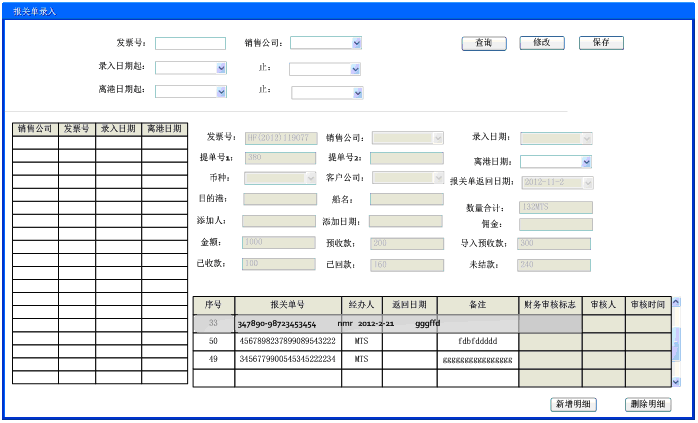
Task: Click into the 提单号2 text field
Action: [406, 158]
